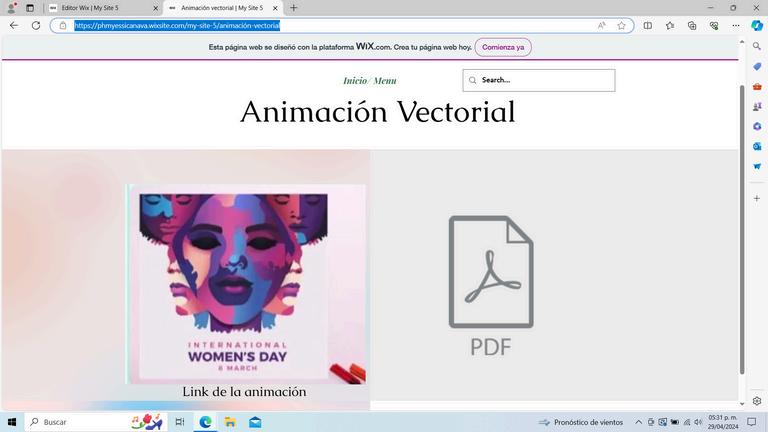Open the sidebar search tool
This screenshot has height=432, width=768.
(x=757, y=46)
